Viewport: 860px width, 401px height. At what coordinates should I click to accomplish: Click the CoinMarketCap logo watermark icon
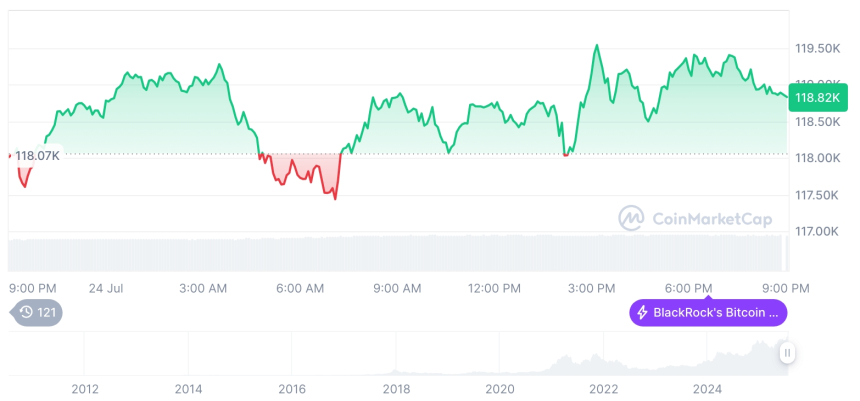(630, 217)
